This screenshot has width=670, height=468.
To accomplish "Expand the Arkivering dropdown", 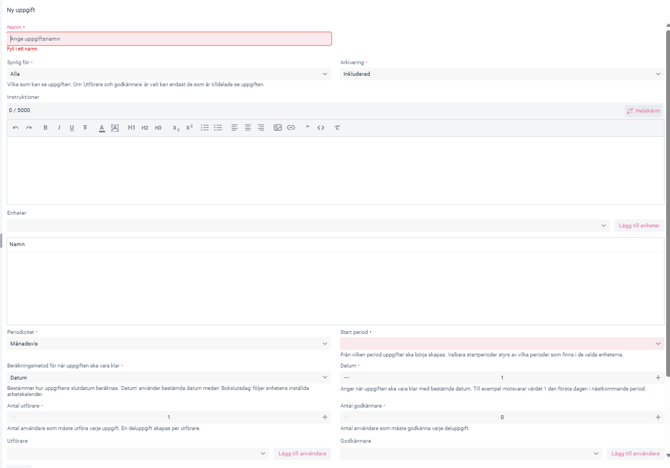I will pos(501,74).
